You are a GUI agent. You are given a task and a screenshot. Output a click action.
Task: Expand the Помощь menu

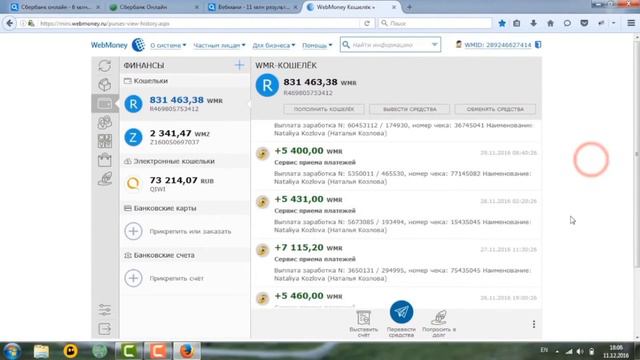(x=317, y=45)
